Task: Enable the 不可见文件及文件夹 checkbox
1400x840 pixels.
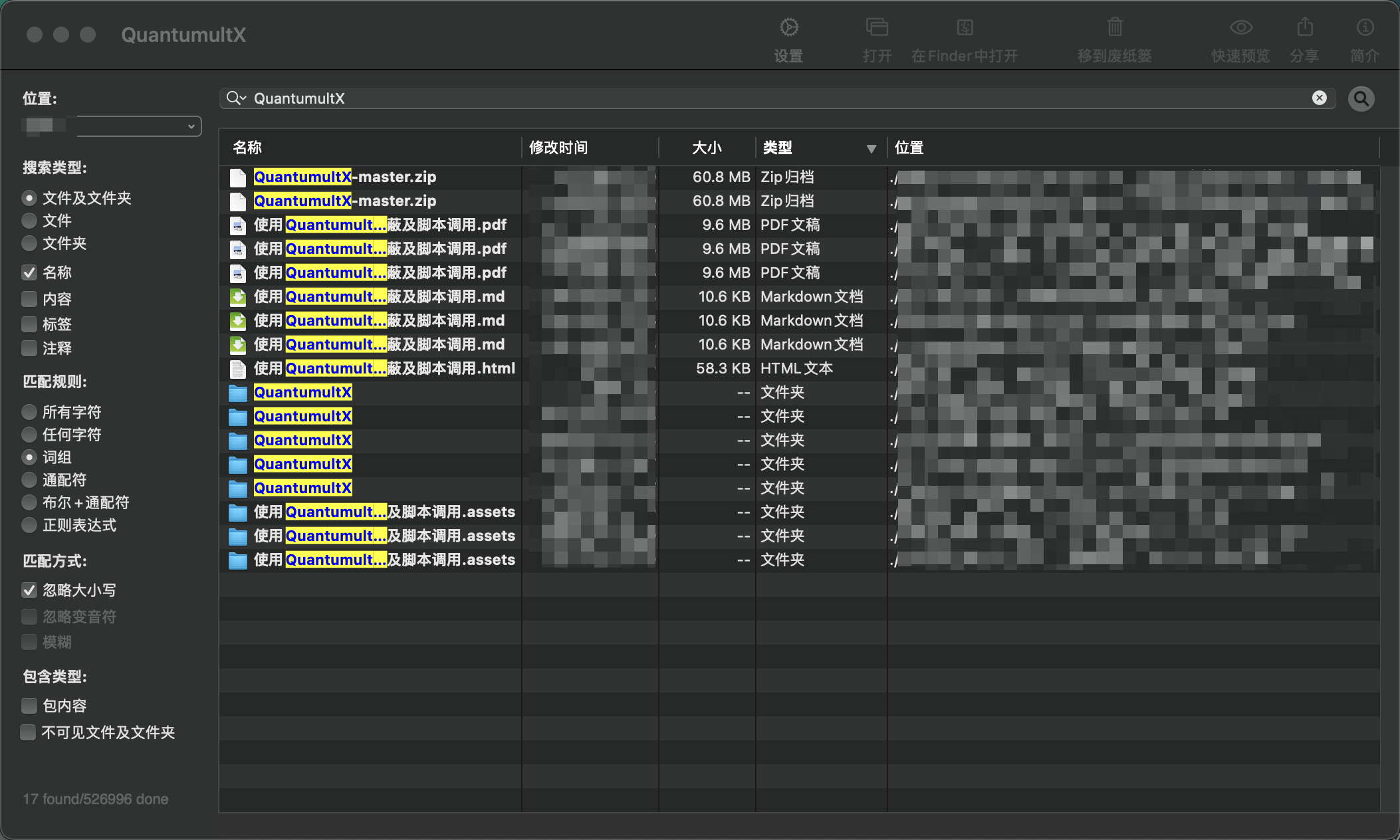Action: tap(29, 732)
